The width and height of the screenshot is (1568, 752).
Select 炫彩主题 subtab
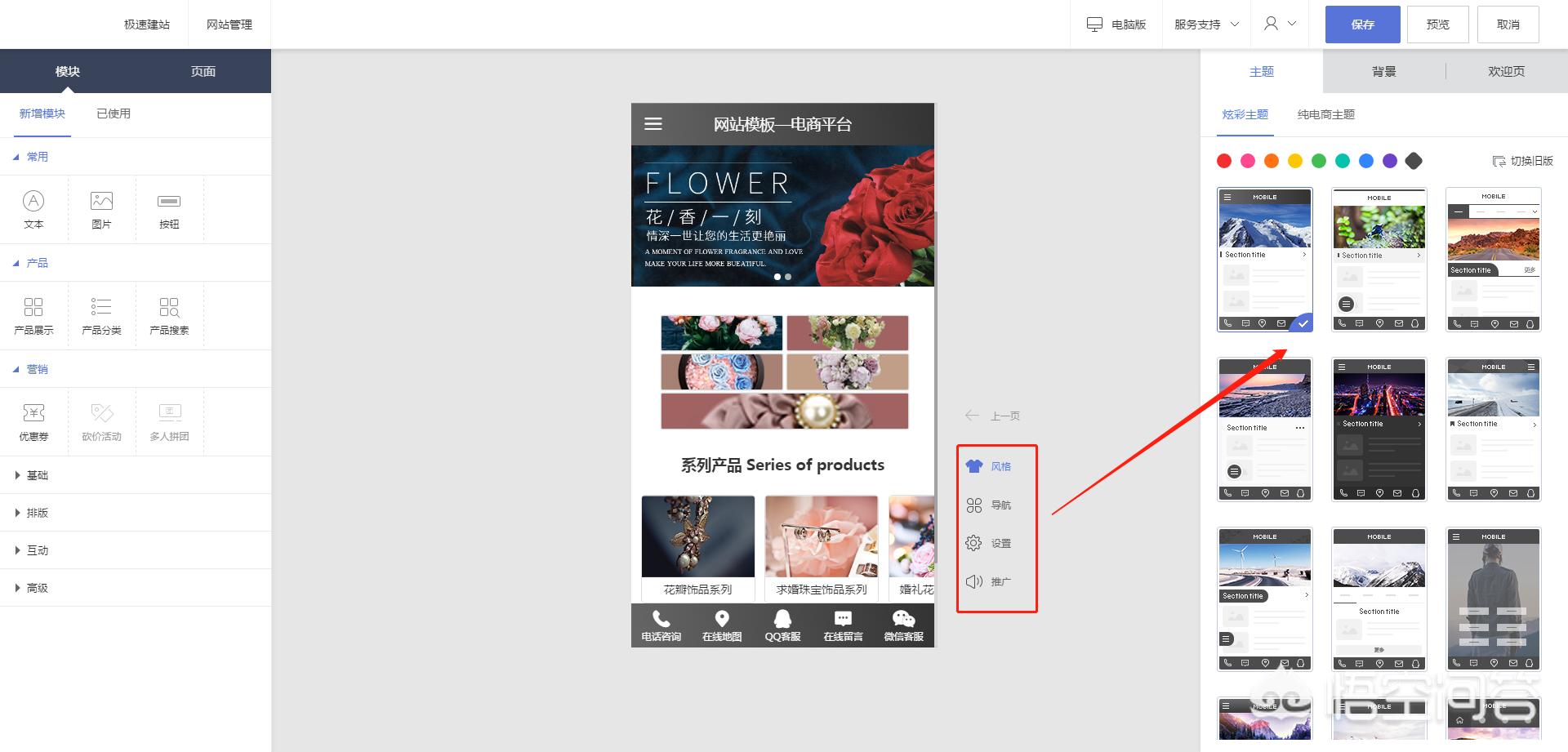pos(1245,114)
